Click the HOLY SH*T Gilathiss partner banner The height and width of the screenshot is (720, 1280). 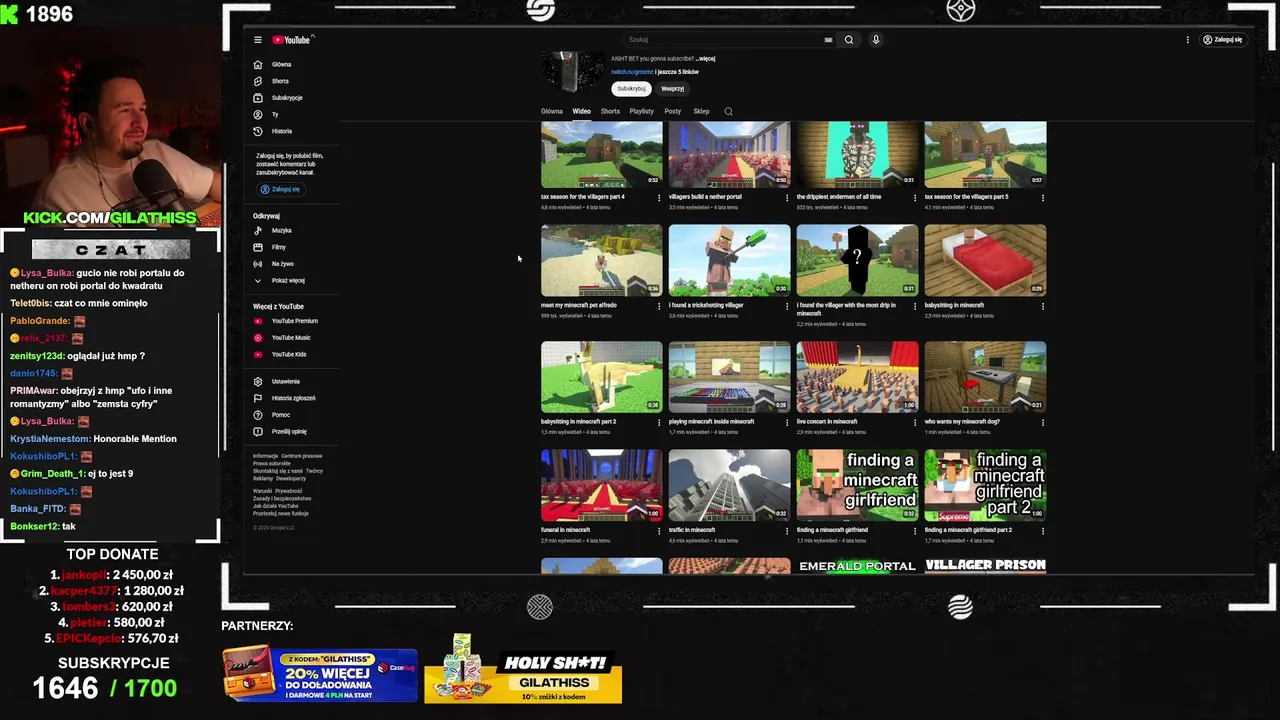coord(523,671)
